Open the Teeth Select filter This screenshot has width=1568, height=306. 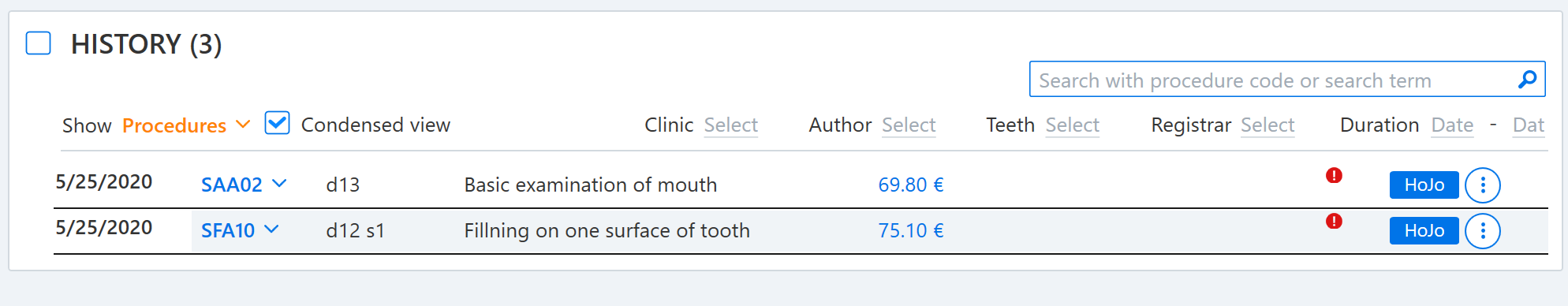[1072, 125]
